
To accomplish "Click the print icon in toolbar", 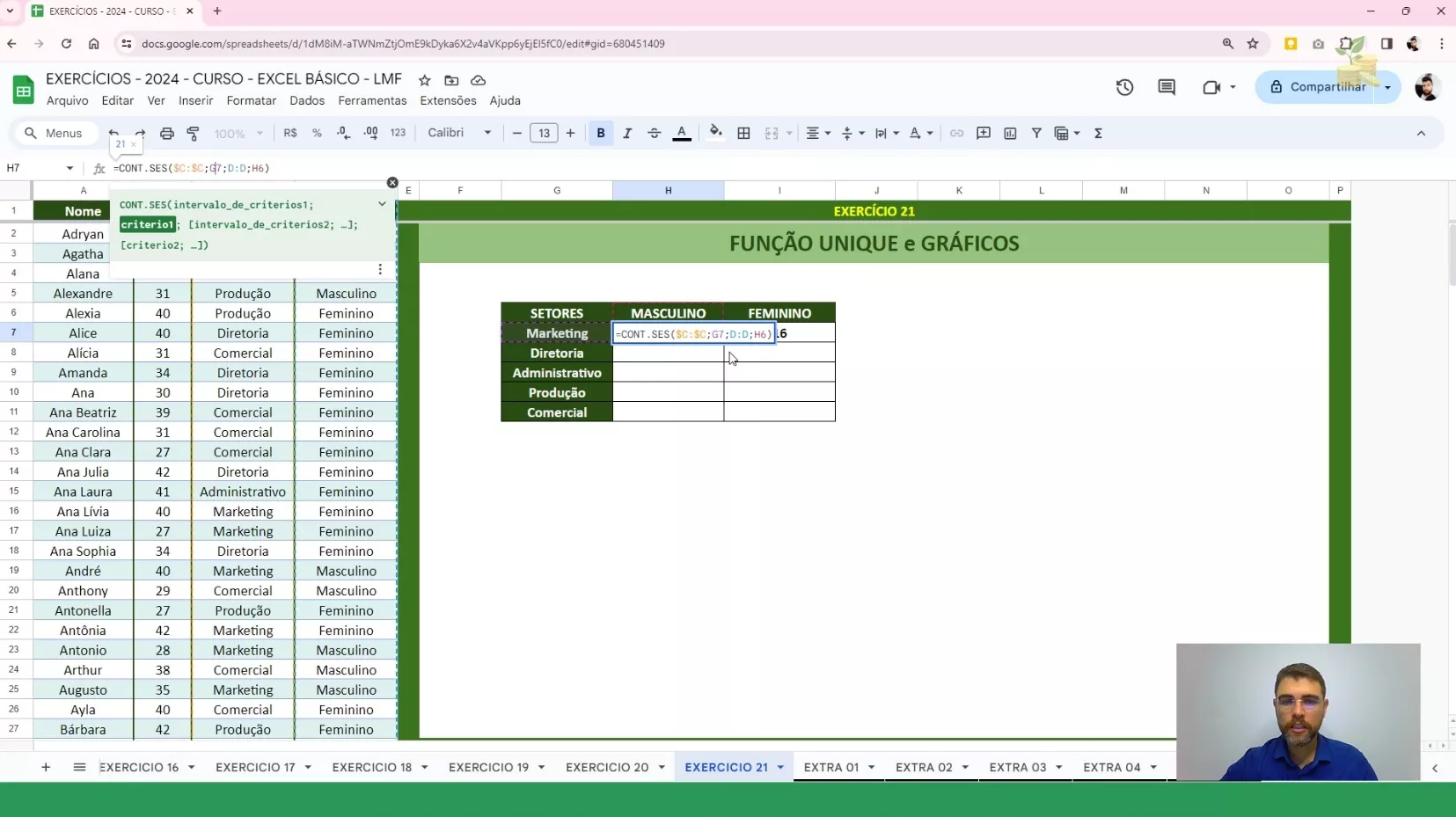I will (x=166, y=134).
